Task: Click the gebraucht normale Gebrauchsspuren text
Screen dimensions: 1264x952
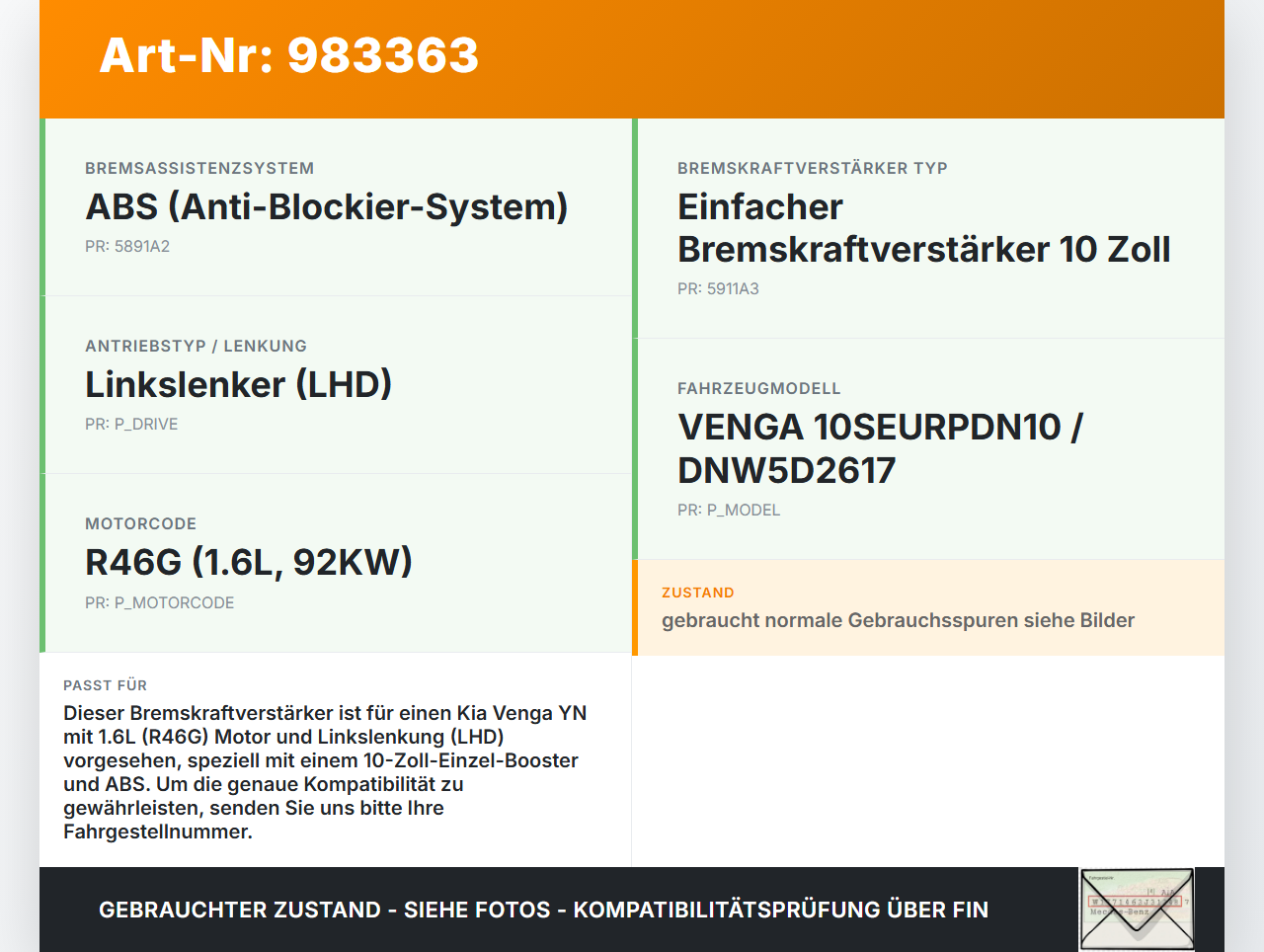Action: (x=898, y=620)
